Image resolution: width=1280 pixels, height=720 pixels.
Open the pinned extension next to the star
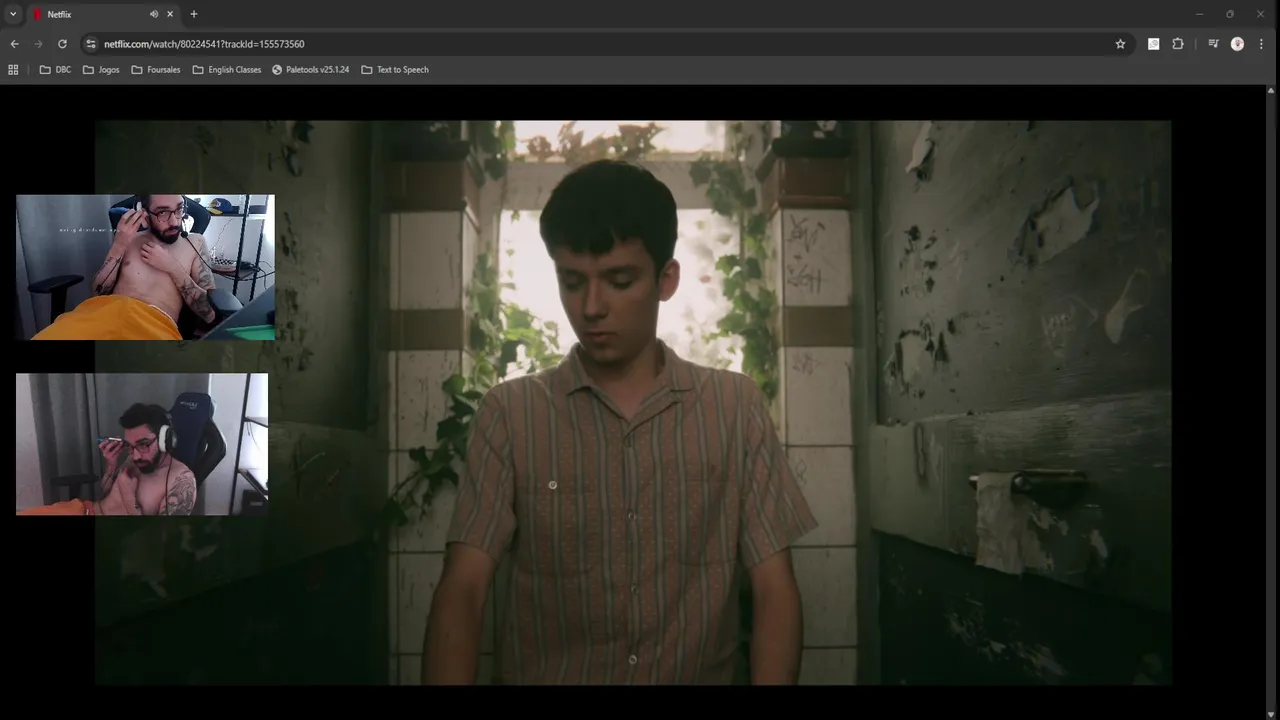point(1153,44)
